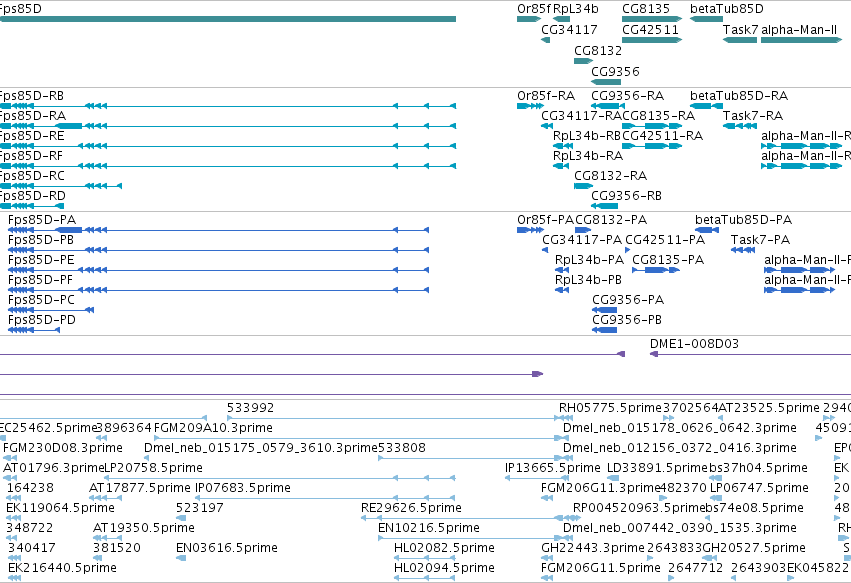Viewport: 851px width, 583px height.
Task: Select the Fps85D-PB protein feature
Action: coord(218,250)
